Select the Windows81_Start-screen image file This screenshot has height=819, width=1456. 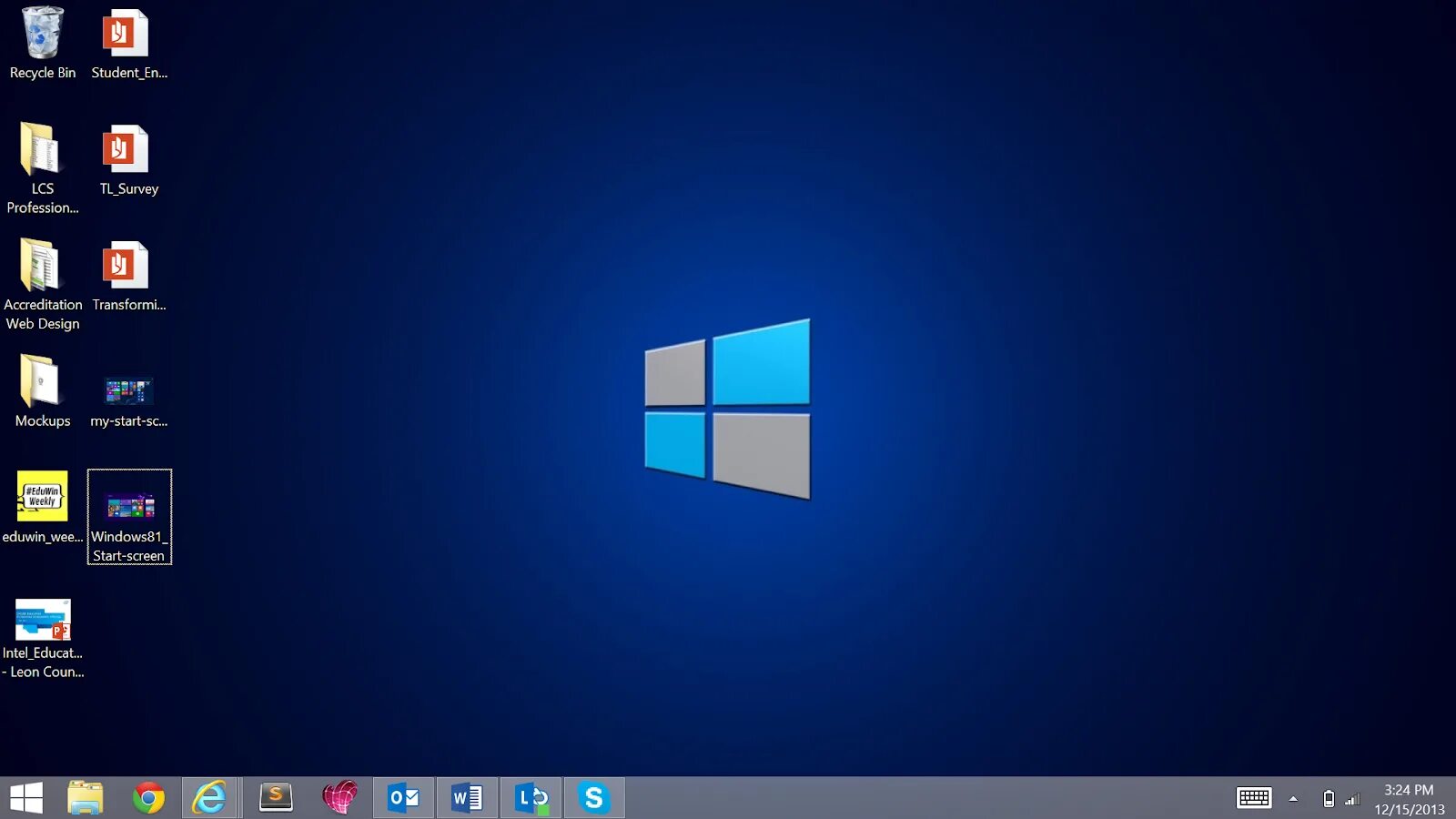pos(129,516)
